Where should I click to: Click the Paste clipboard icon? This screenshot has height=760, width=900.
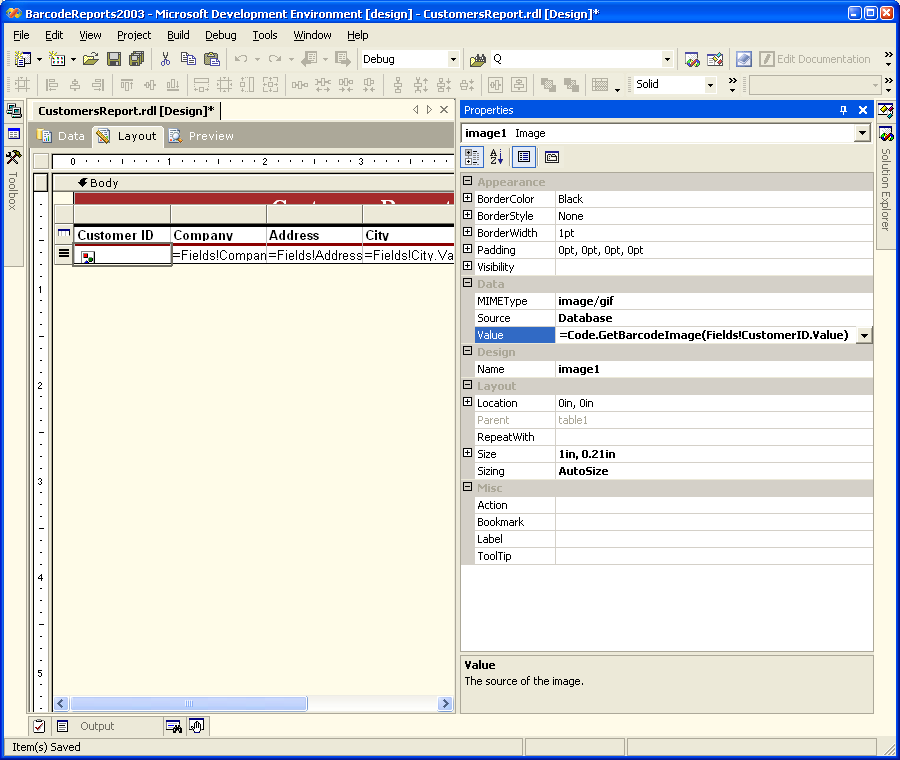(x=211, y=59)
